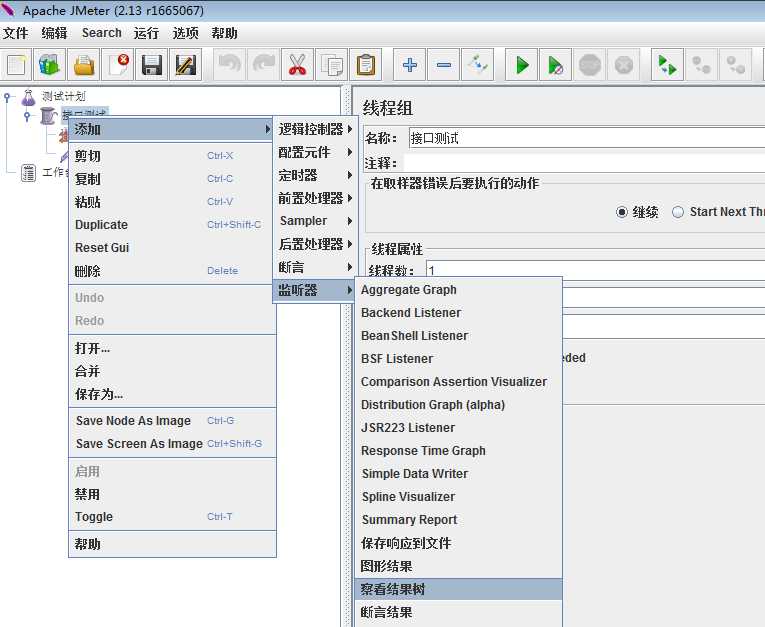Click 删除 in context menu
The width and height of the screenshot is (765, 627).
click(x=172, y=271)
